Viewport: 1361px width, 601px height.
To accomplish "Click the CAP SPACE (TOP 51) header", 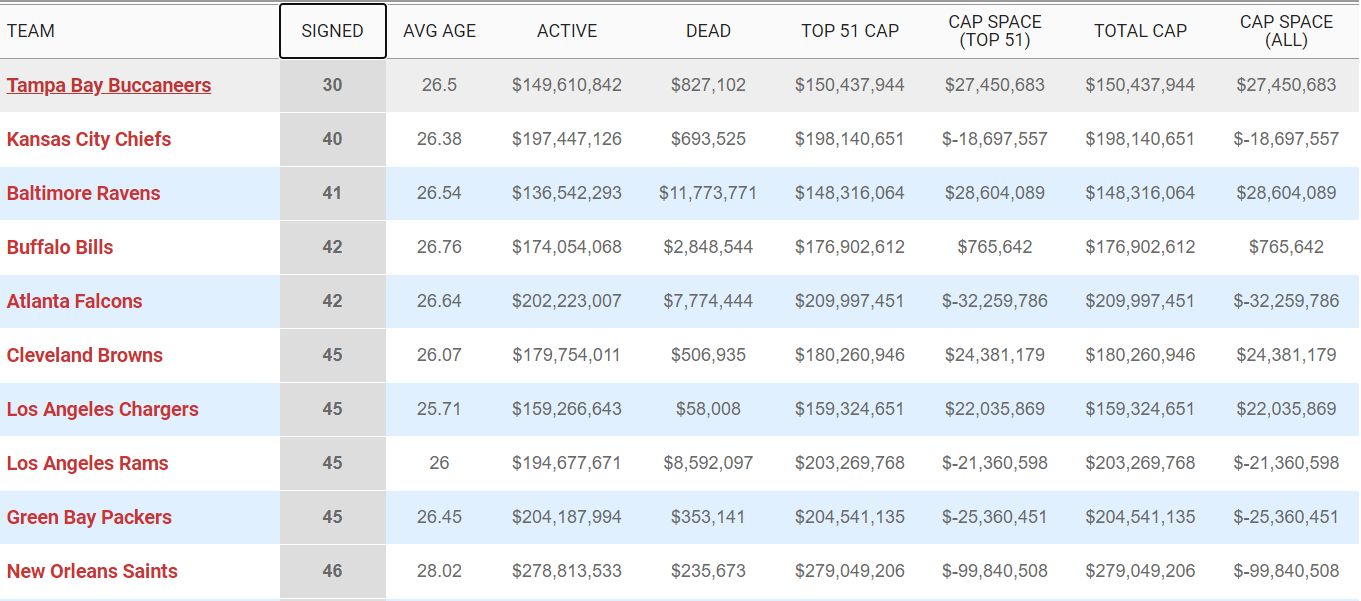I will click(x=995, y=31).
